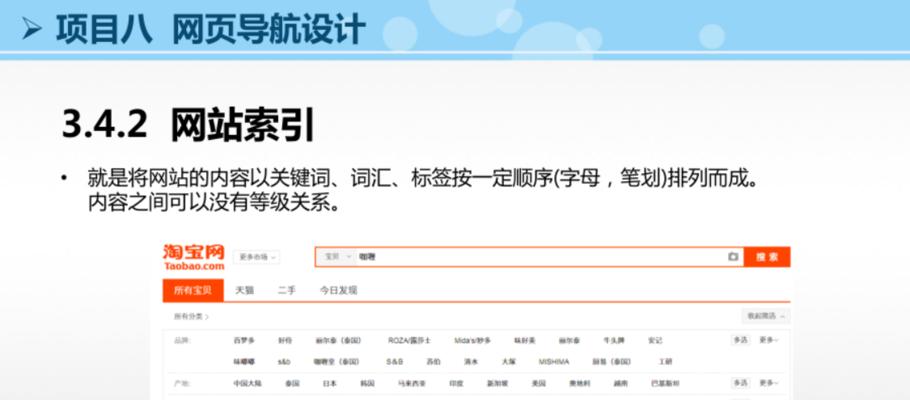The width and height of the screenshot is (910, 400).
Task: Select brand 百梦多
Action: click(x=244, y=341)
